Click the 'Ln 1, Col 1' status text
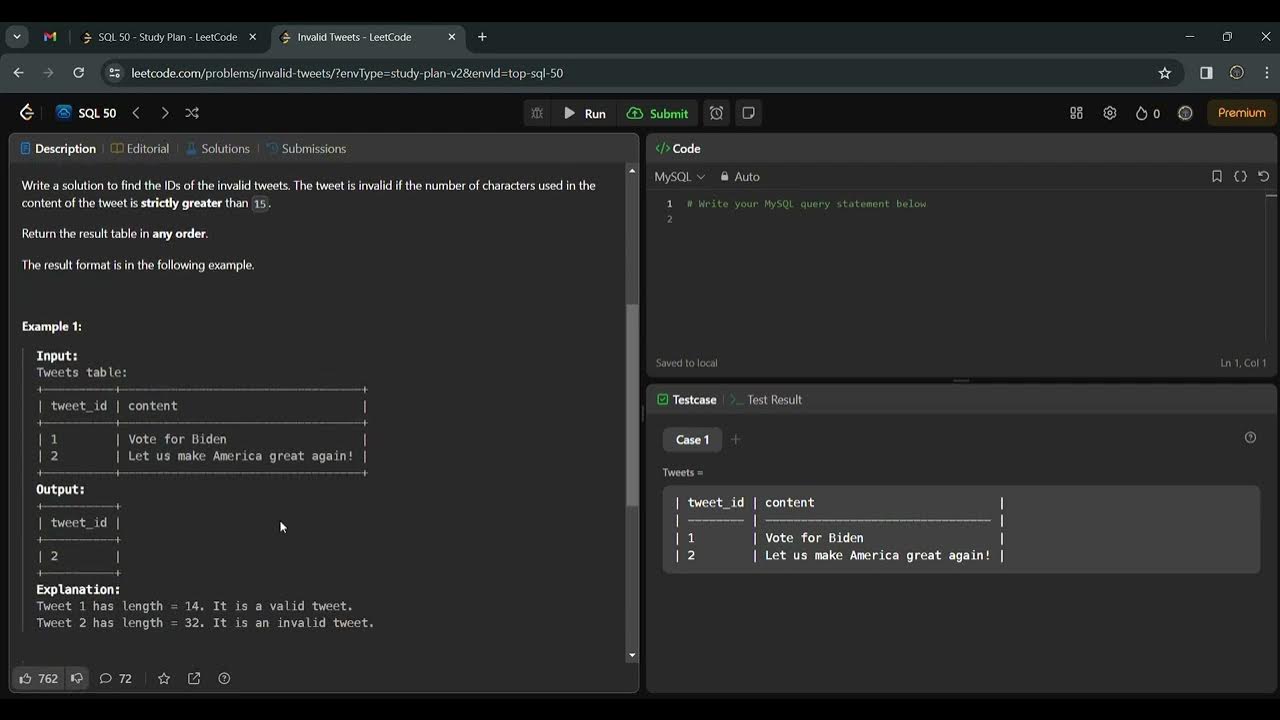Screen dimensions: 1280x720 point(1243,363)
